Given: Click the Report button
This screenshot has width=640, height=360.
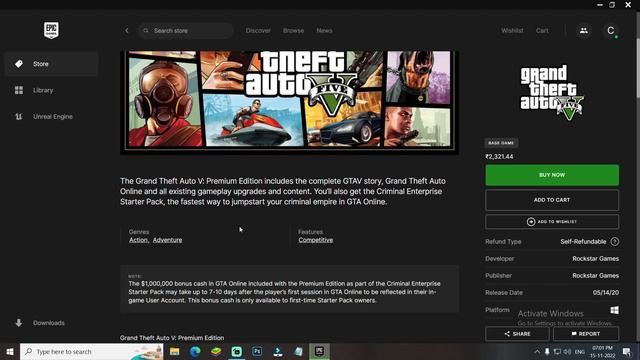Looking at the screenshot, I should pos(586,334).
